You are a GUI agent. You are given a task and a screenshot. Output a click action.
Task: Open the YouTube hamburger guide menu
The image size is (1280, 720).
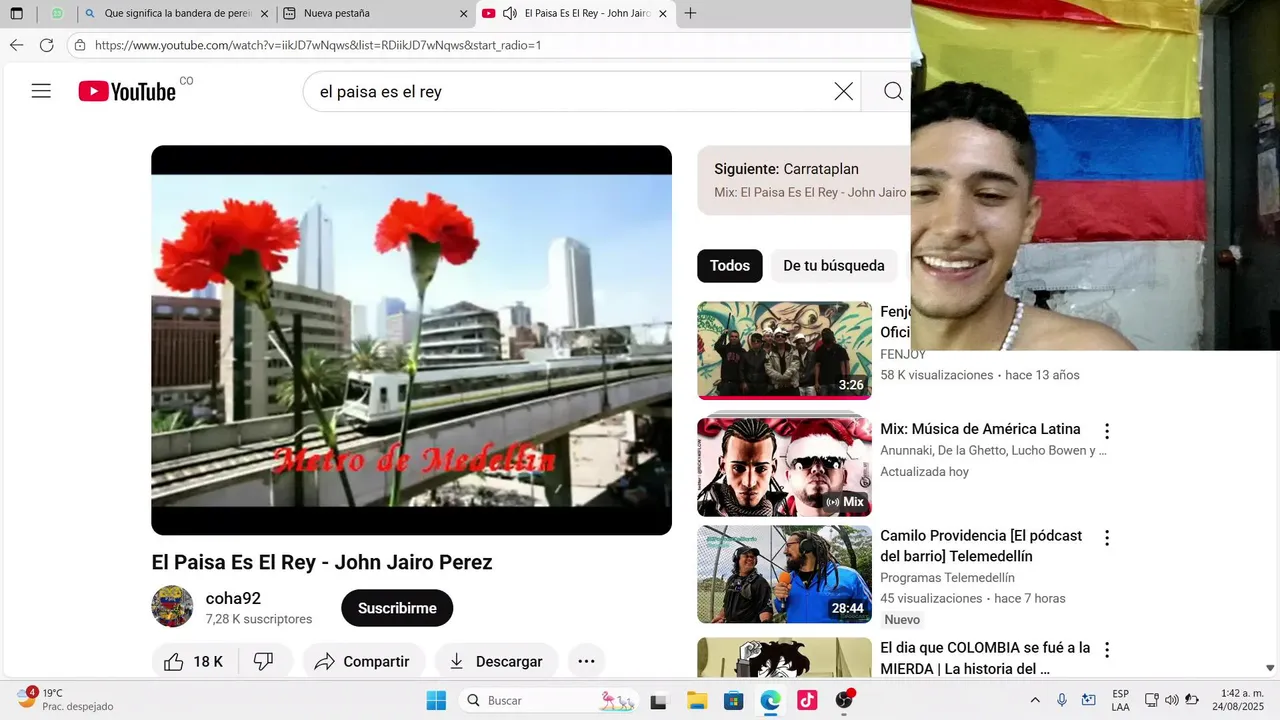coord(41,91)
